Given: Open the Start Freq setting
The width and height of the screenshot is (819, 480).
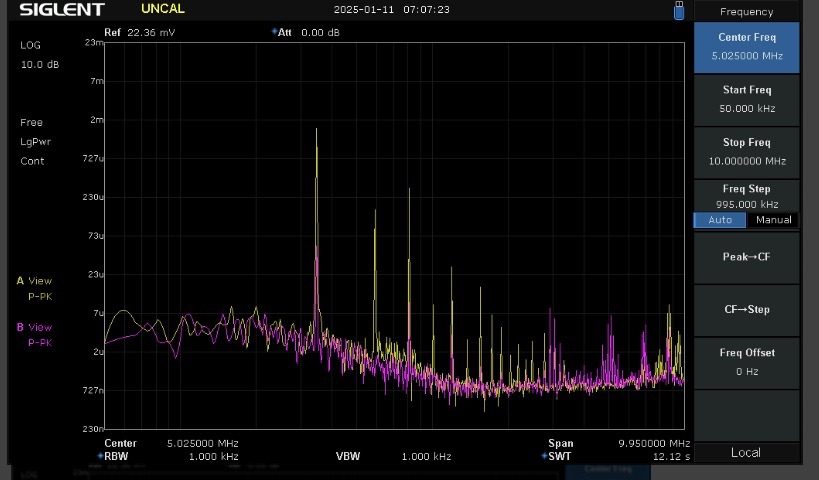Looking at the screenshot, I should [x=746, y=99].
